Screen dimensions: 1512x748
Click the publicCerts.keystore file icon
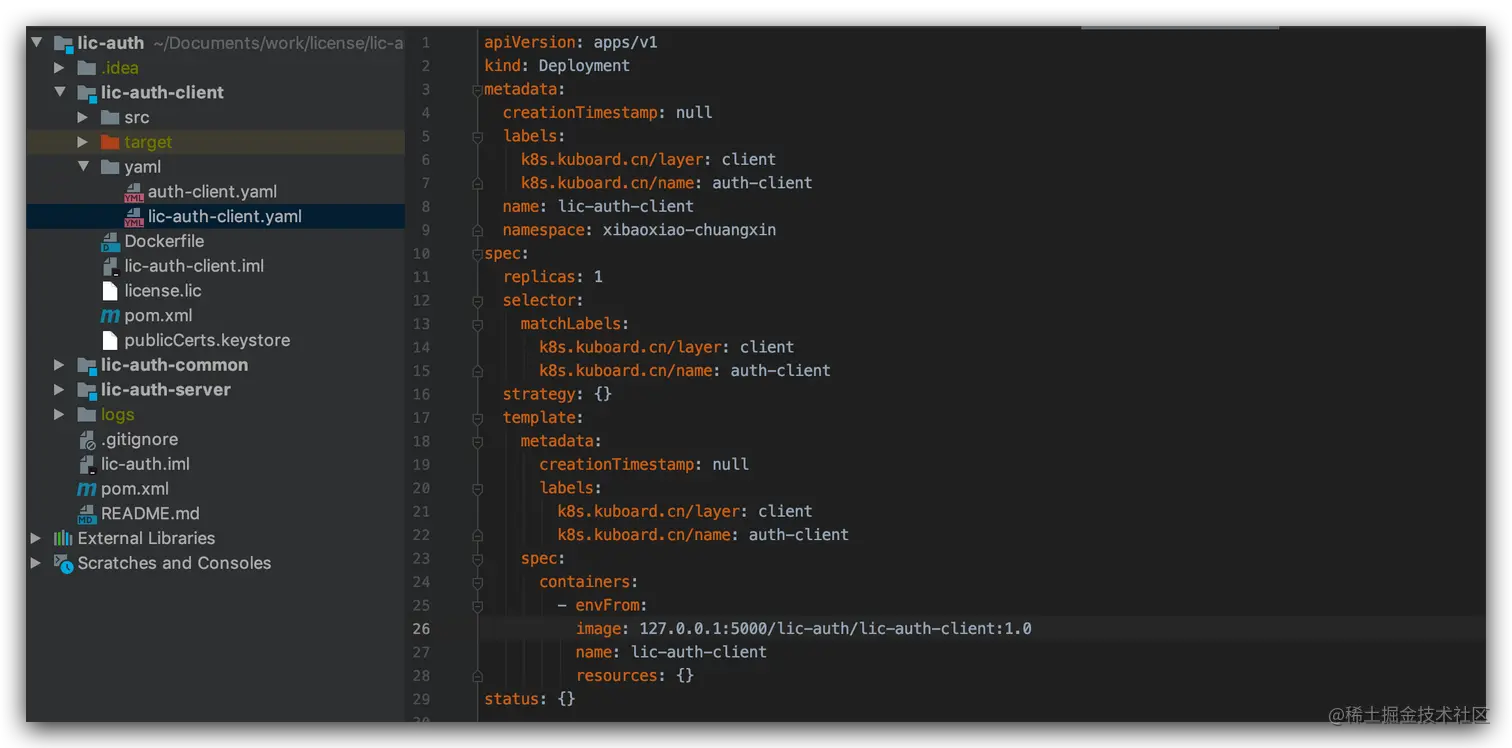[110, 340]
